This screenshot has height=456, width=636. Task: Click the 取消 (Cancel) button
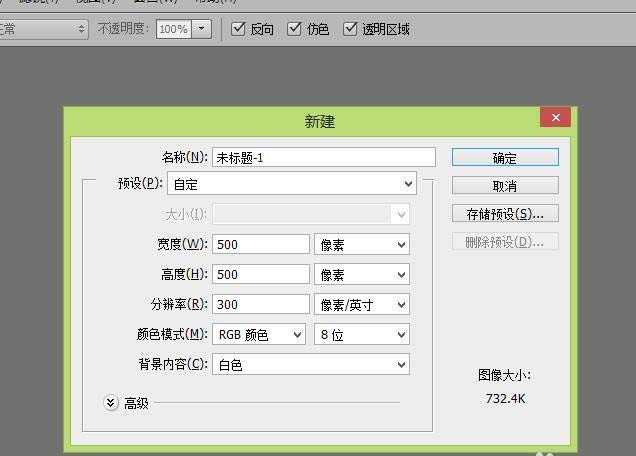[x=505, y=186]
